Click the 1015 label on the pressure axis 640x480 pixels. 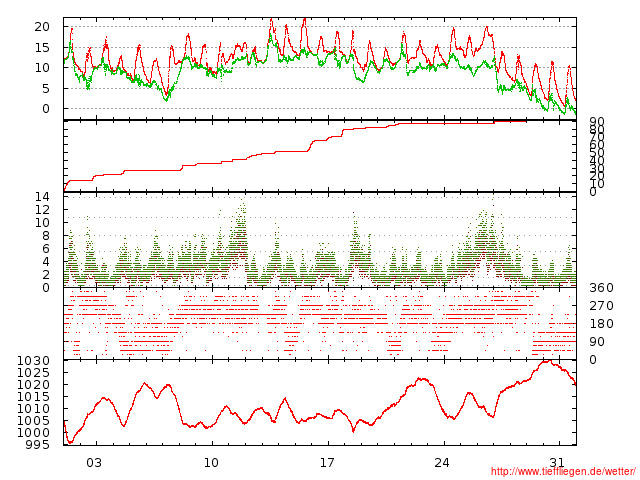(x=33, y=397)
